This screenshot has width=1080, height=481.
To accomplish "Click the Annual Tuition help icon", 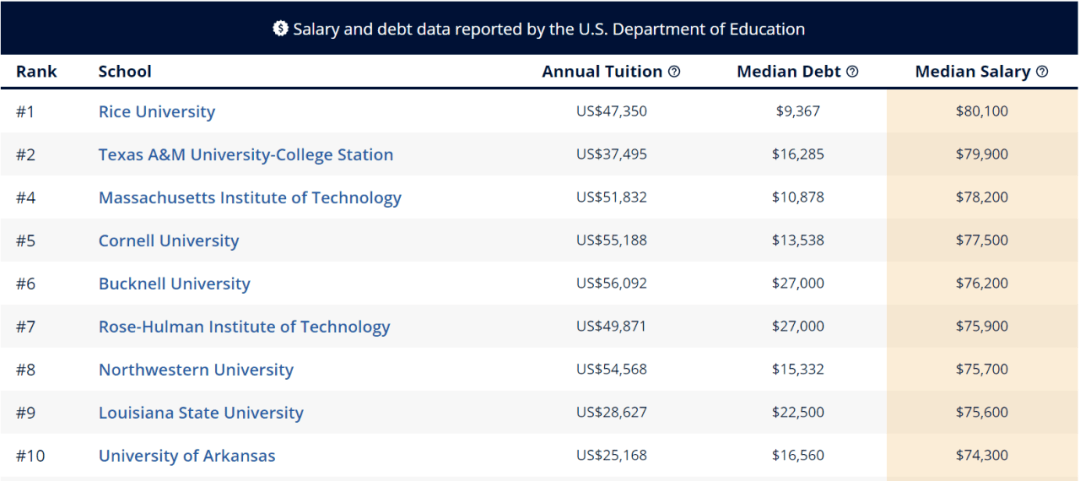I will (674, 72).
